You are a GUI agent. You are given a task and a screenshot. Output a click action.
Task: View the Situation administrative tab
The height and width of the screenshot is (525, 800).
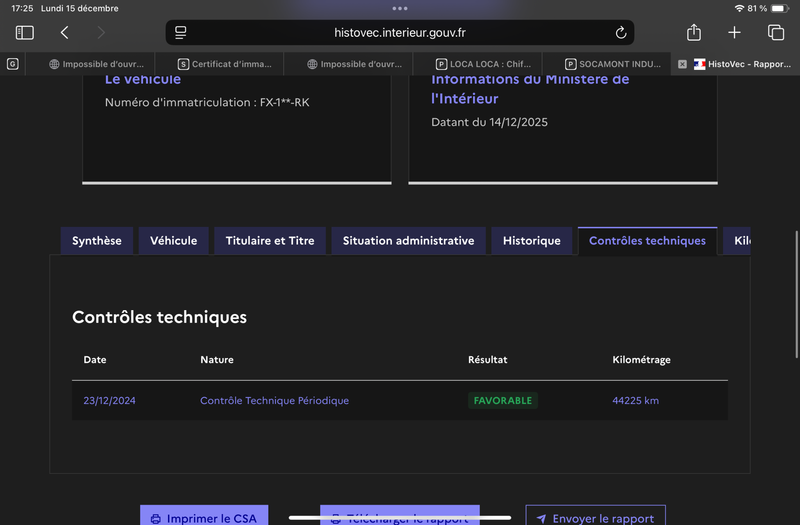(408, 241)
